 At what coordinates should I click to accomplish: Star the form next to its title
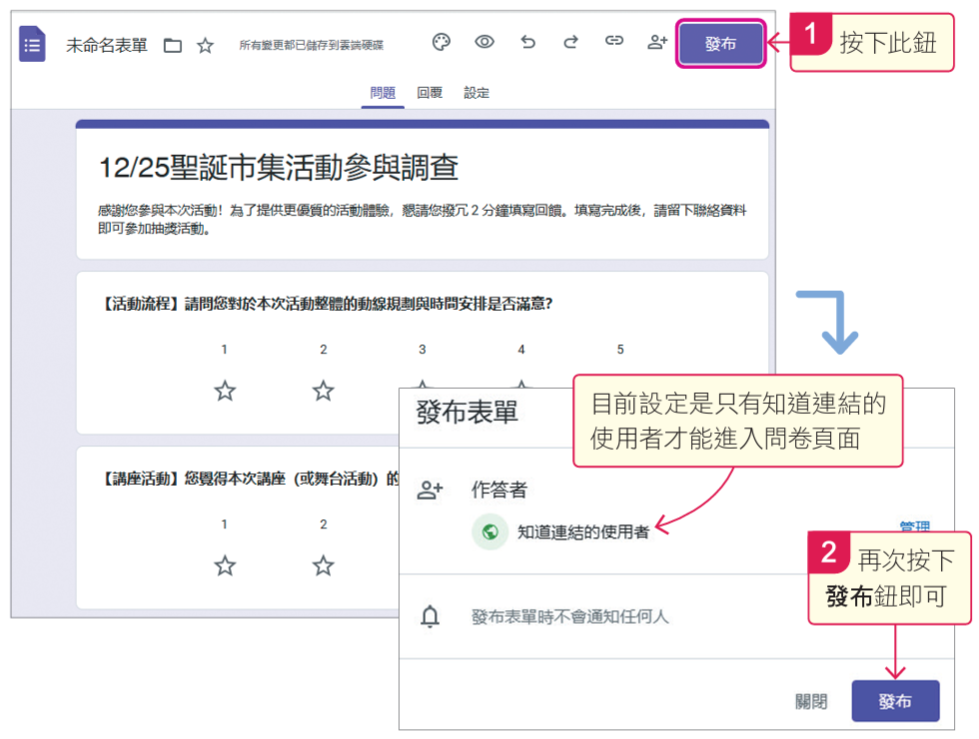click(205, 43)
